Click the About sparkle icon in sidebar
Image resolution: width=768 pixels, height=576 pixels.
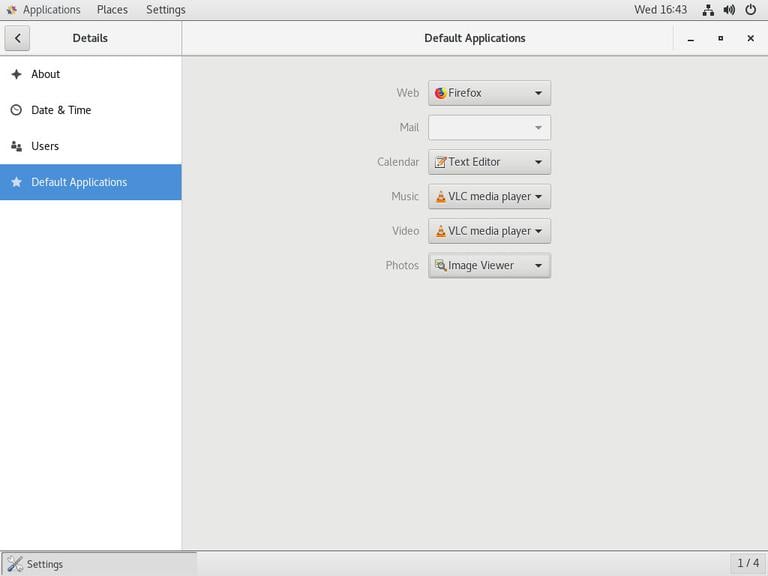pos(16,74)
